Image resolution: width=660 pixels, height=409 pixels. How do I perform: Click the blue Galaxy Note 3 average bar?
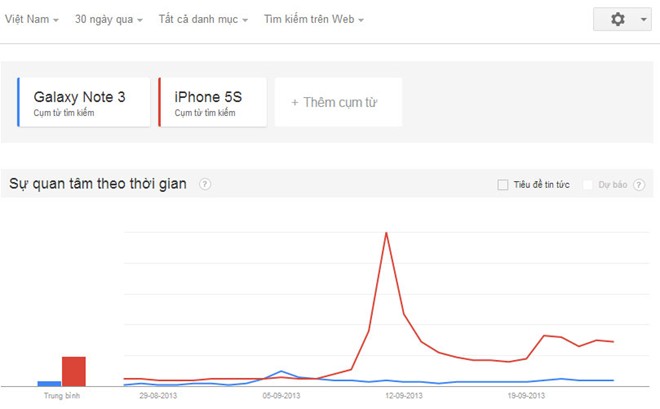click(49, 383)
